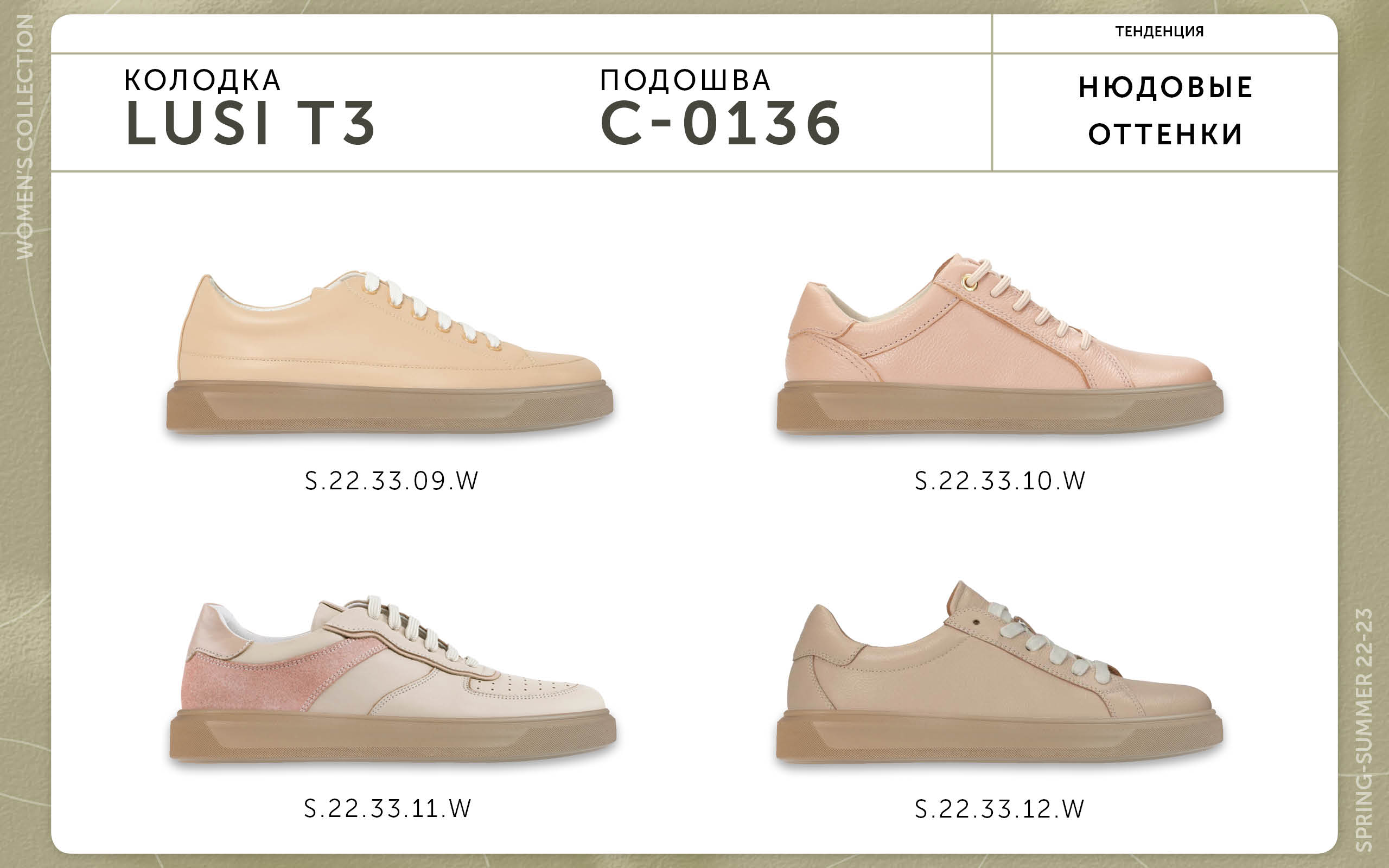The image size is (1389, 868).
Task: Select the S.22.33.12.W article label
Action: 999,809
